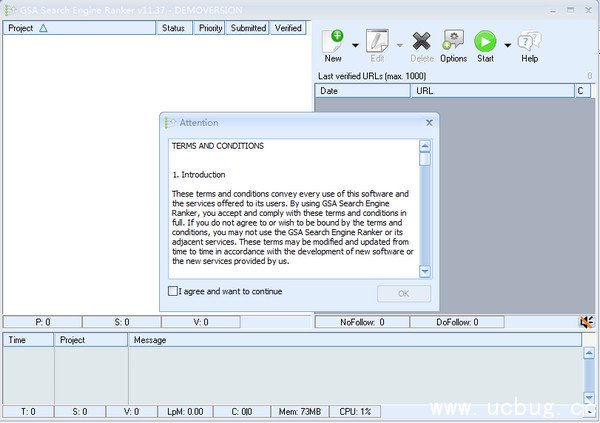Open the Edit dropdown arrow

400,44
